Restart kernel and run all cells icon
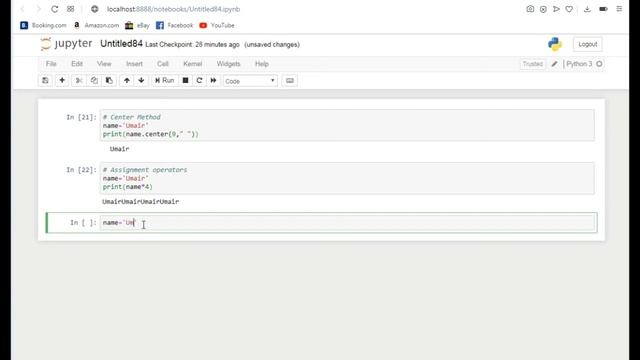 click(213, 80)
